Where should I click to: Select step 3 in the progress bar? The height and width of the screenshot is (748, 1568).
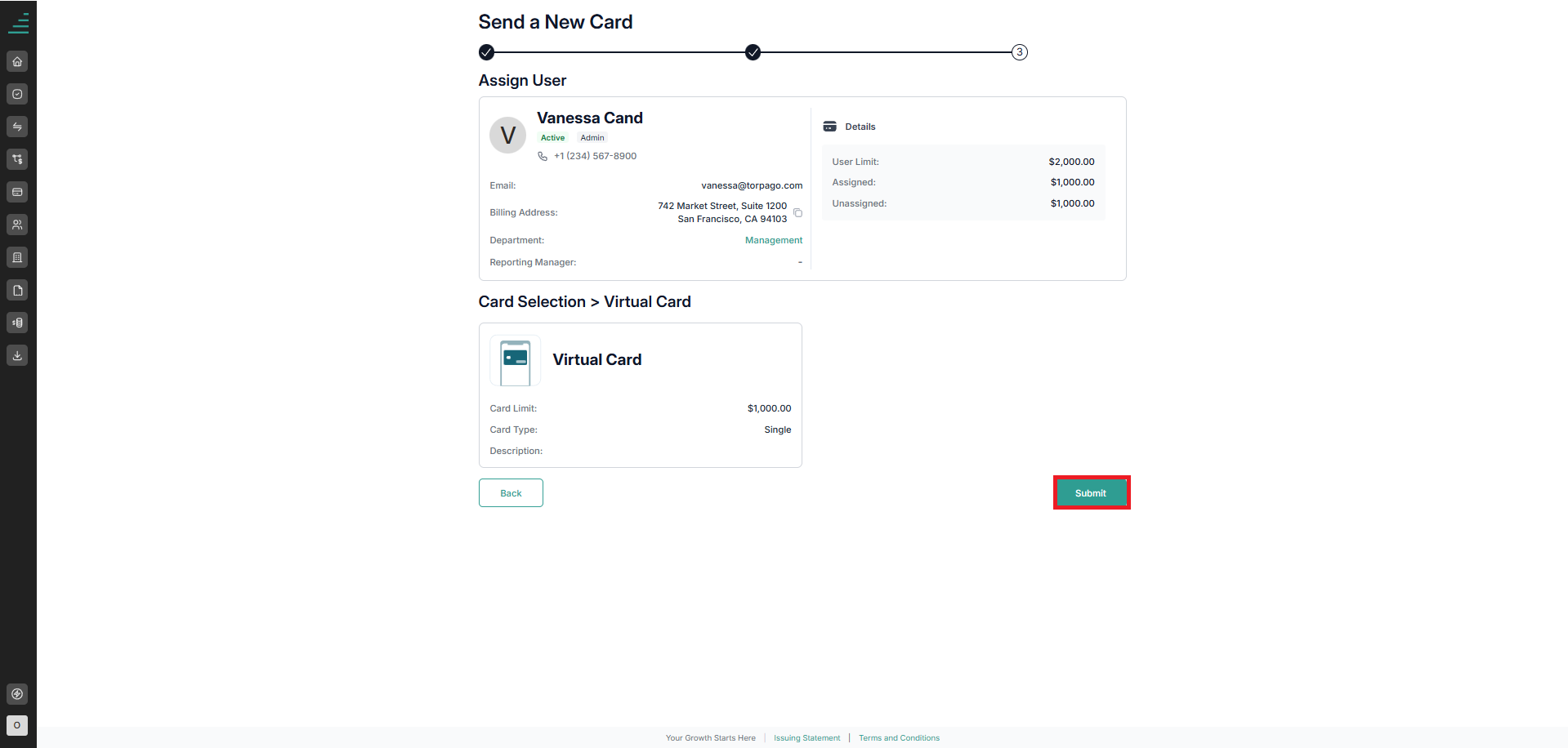coord(1020,52)
